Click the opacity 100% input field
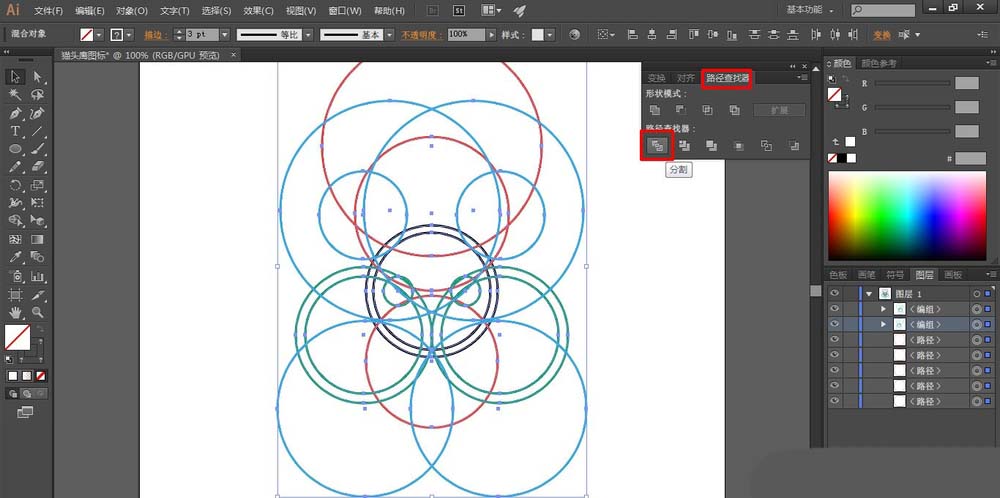 coord(466,34)
